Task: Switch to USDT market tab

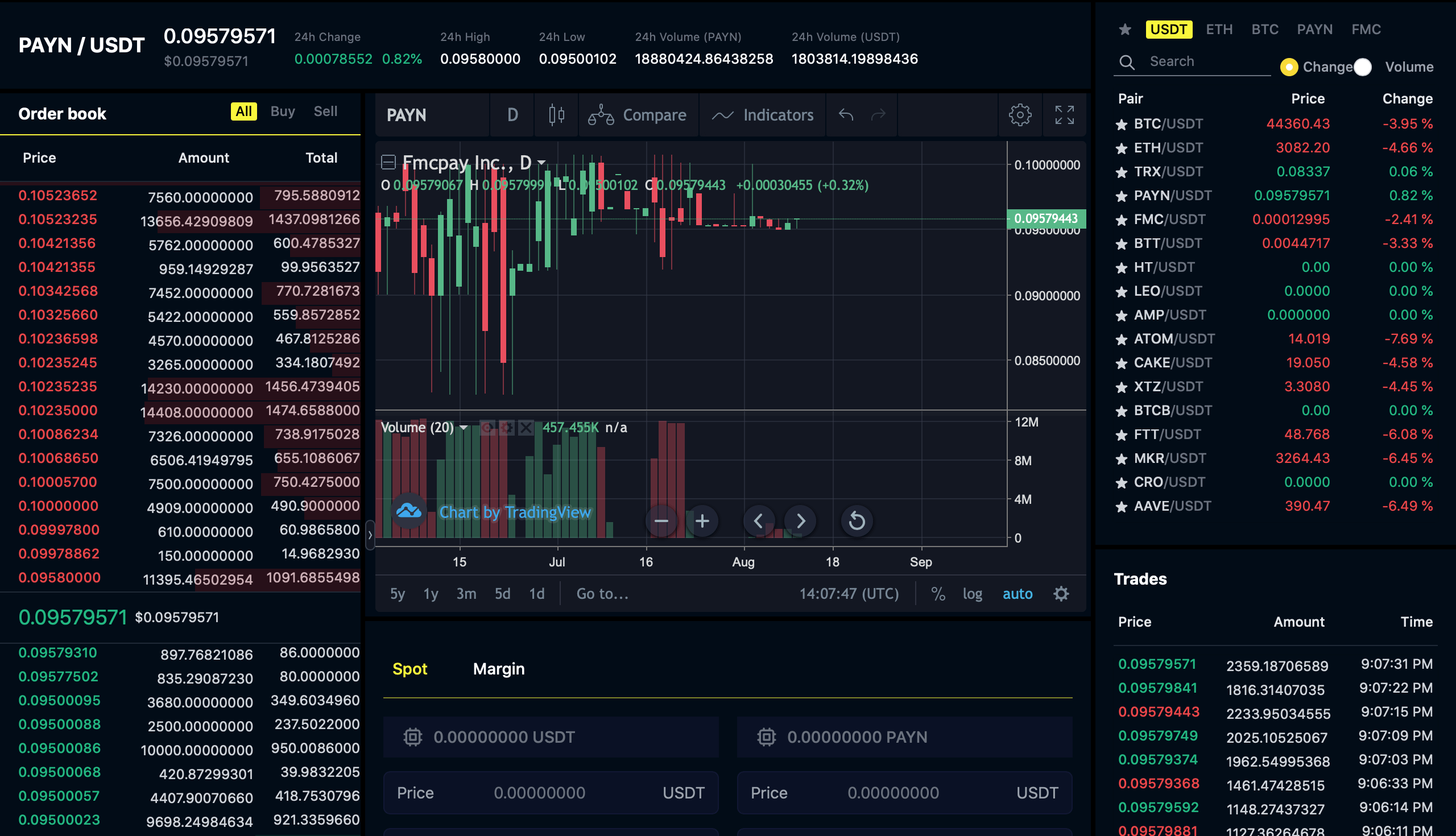Action: pos(1168,29)
